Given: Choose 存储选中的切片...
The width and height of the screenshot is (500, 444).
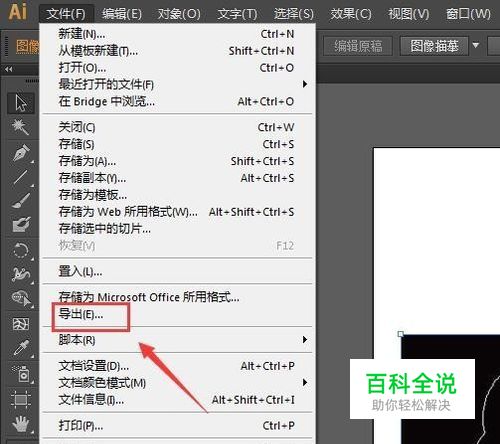Looking at the screenshot, I should 177,229.
